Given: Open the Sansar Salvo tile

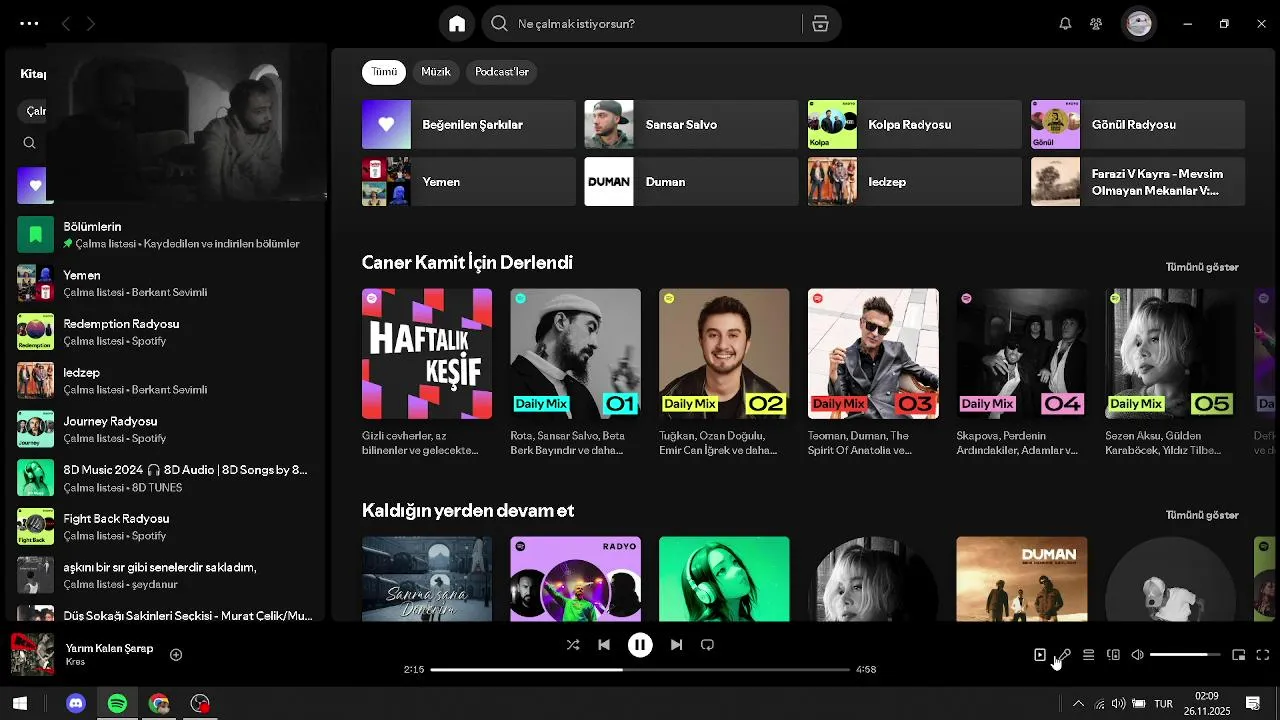Looking at the screenshot, I should [691, 125].
